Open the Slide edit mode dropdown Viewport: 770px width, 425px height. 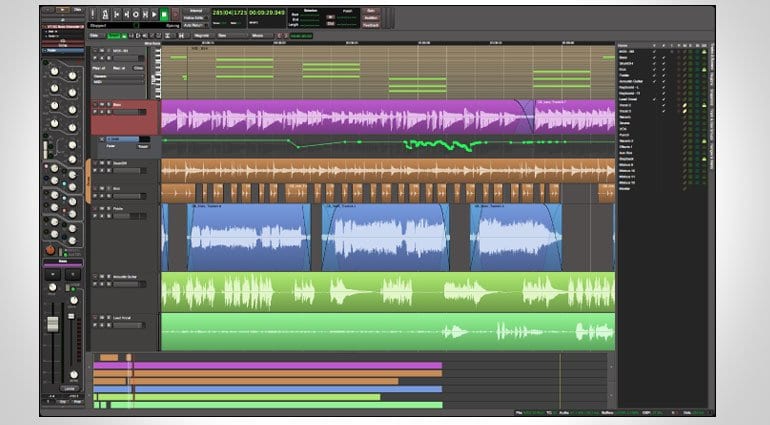point(96,35)
